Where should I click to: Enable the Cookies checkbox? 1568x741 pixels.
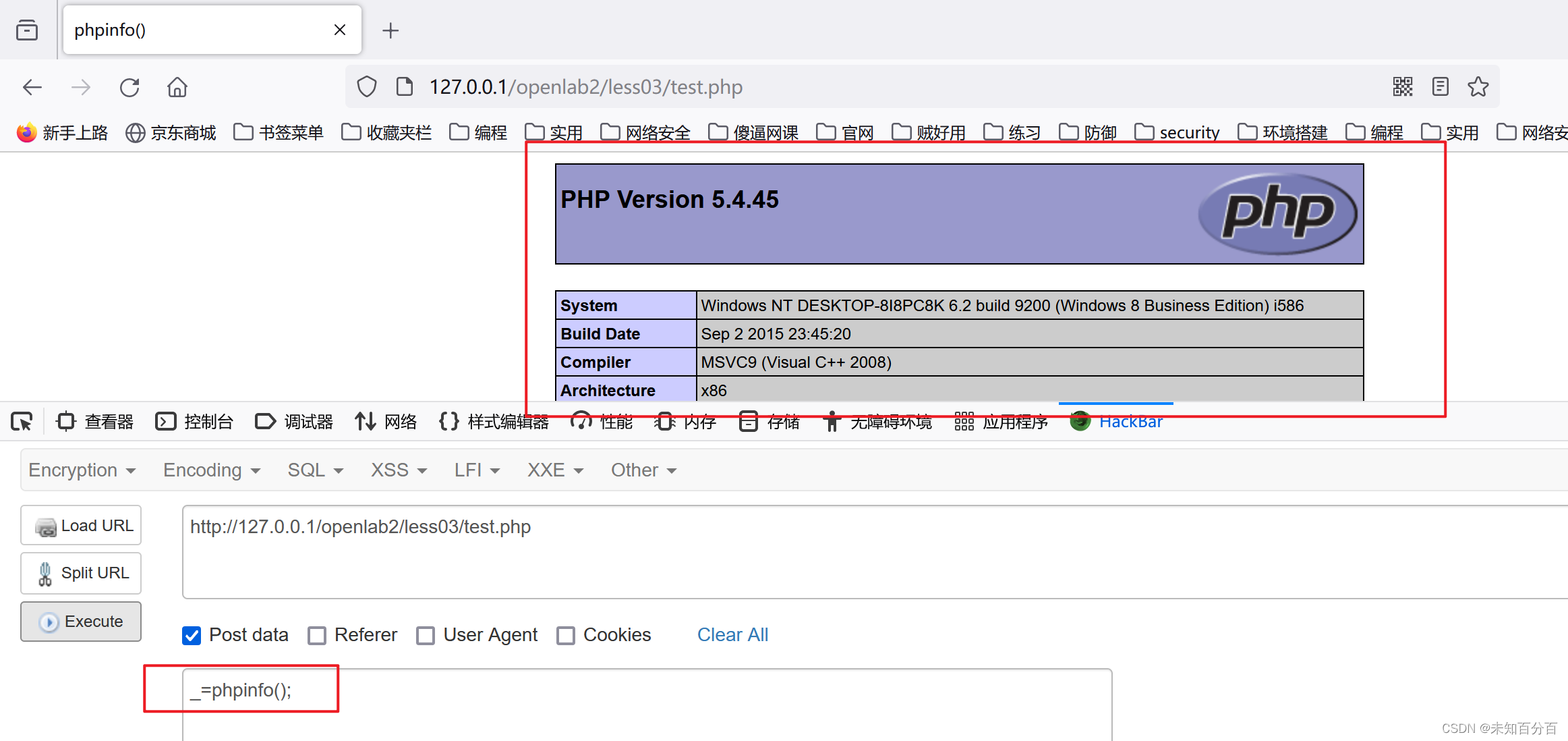click(566, 636)
